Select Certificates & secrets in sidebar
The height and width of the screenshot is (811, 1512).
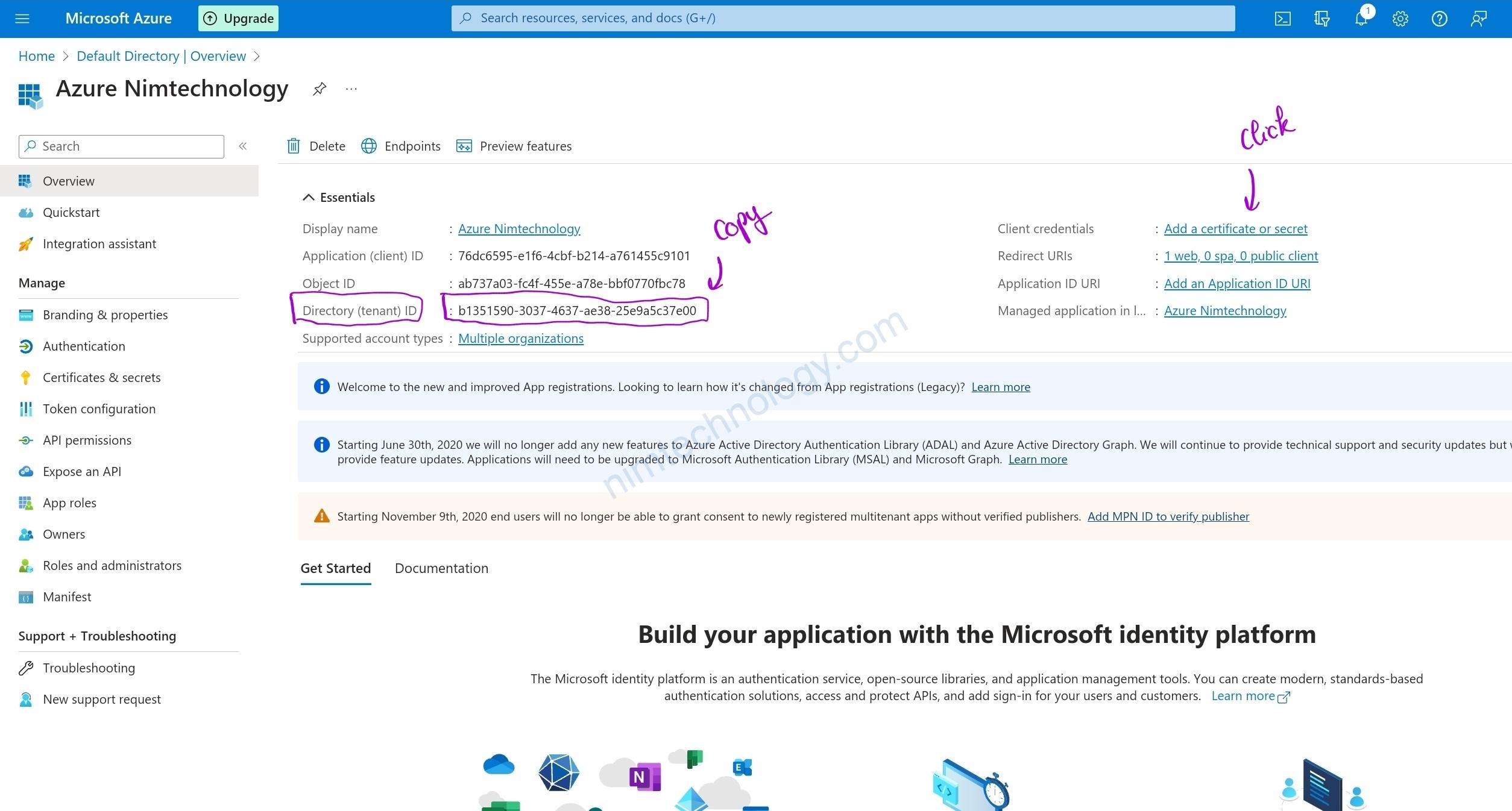pos(101,378)
